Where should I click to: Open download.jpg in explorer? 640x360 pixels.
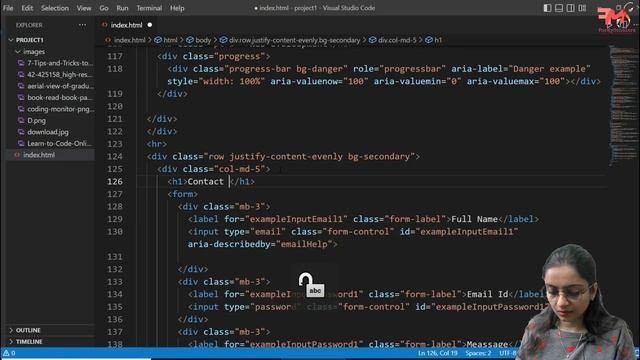point(48,132)
